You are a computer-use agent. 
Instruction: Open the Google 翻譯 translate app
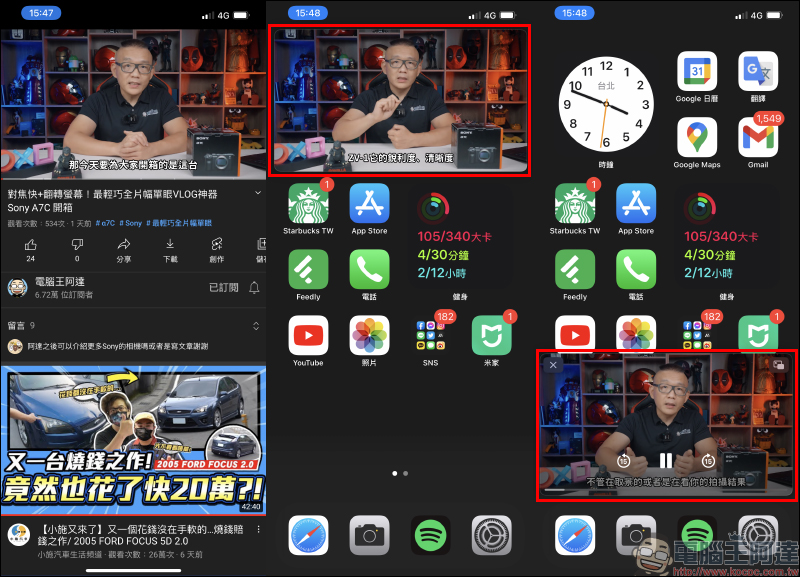[x=758, y=71]
